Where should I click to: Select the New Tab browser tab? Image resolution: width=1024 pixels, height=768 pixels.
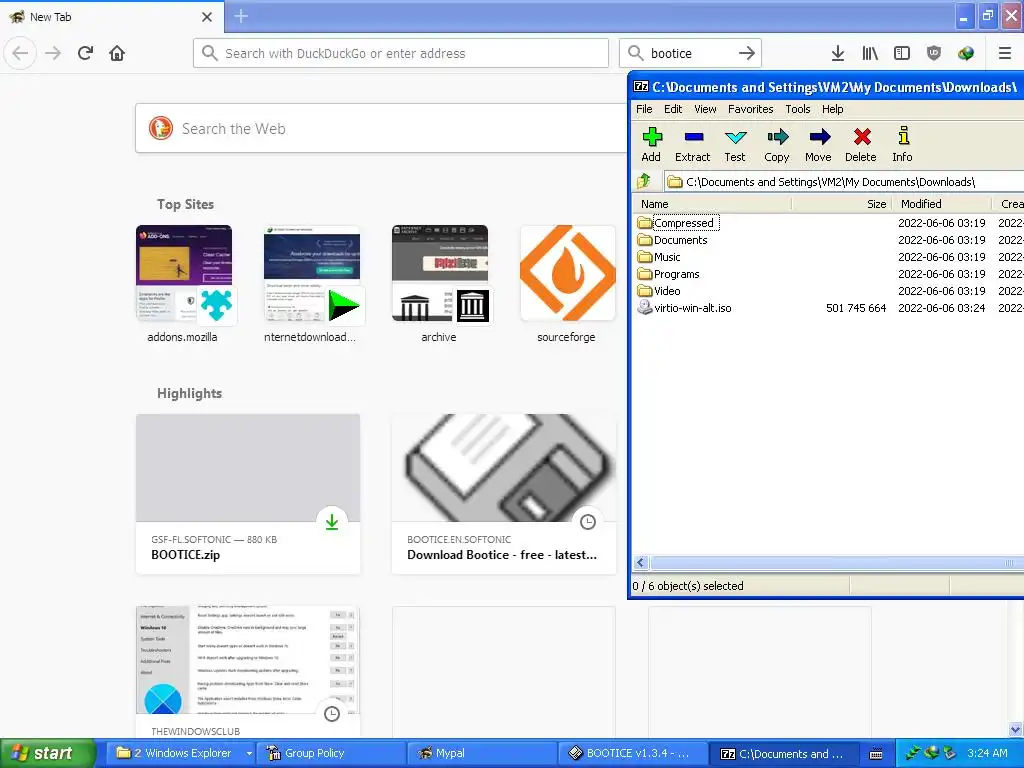pos(111,17)
